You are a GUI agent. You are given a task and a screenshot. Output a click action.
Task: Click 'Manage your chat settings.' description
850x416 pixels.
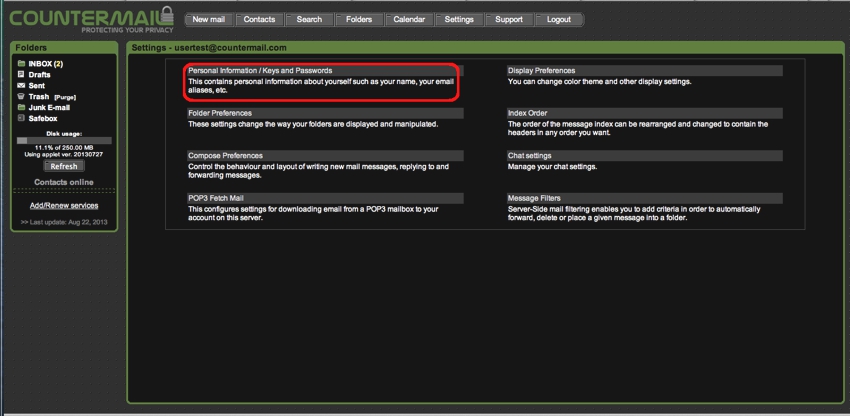pyautogui.click(x=552, y=167)
